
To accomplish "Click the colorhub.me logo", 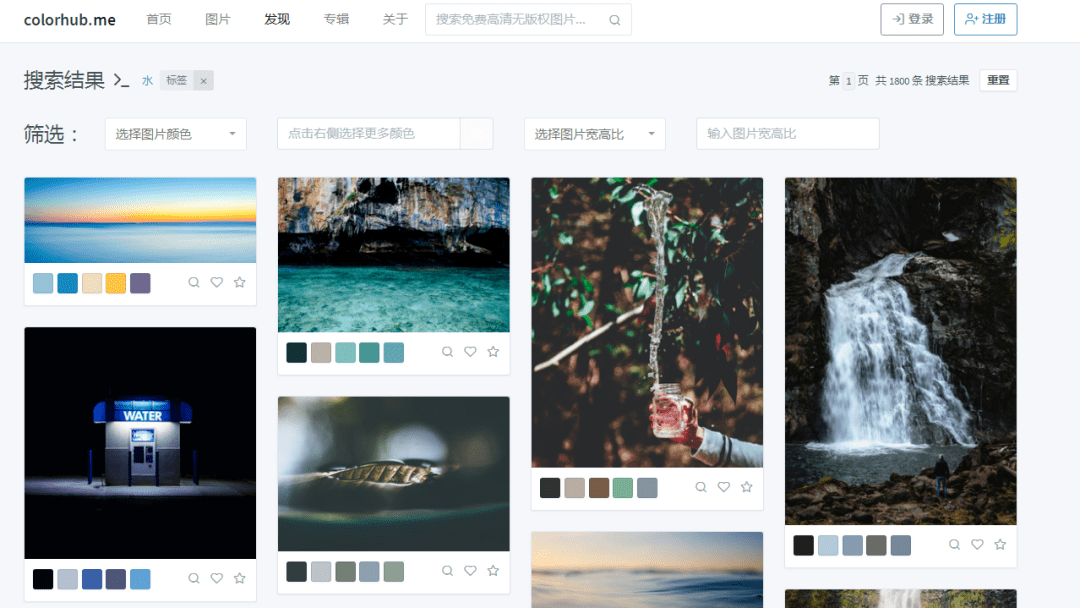I will coord(70,20).
